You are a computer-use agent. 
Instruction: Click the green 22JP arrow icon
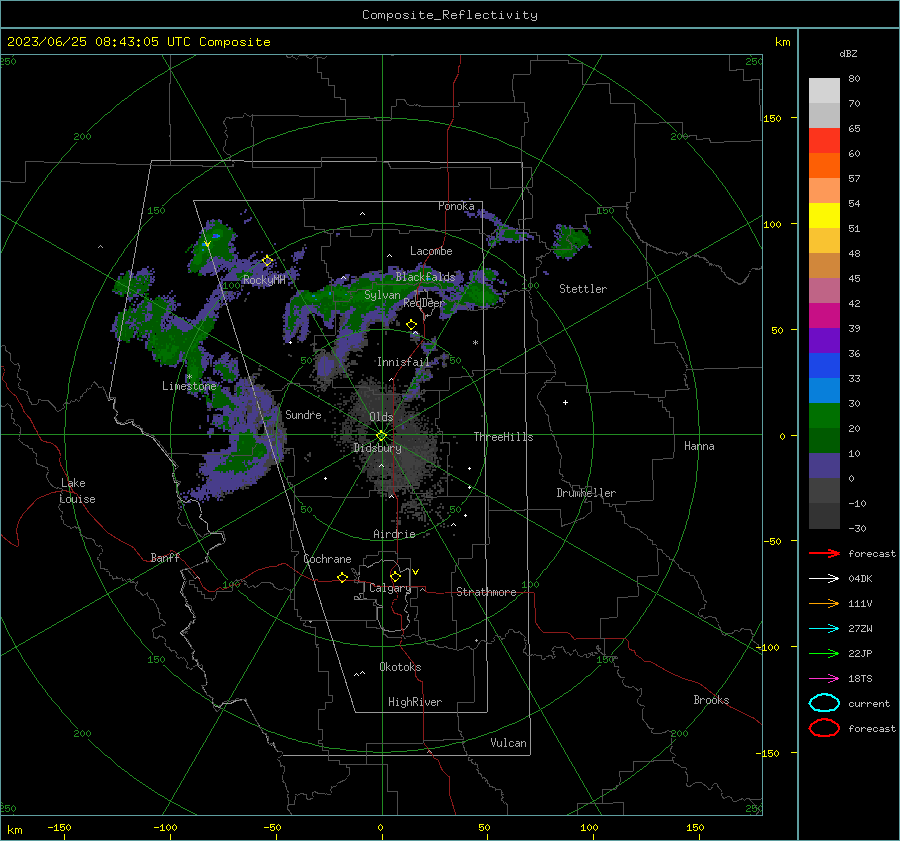click(x=824, y=653)
